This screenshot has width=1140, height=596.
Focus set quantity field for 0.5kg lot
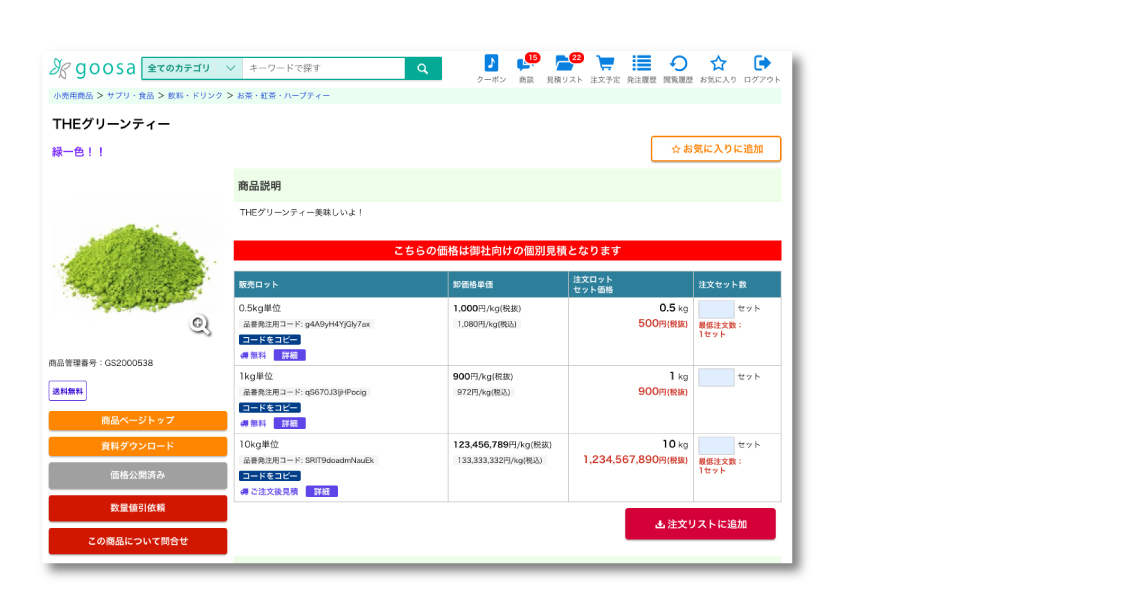pos(716,309)
